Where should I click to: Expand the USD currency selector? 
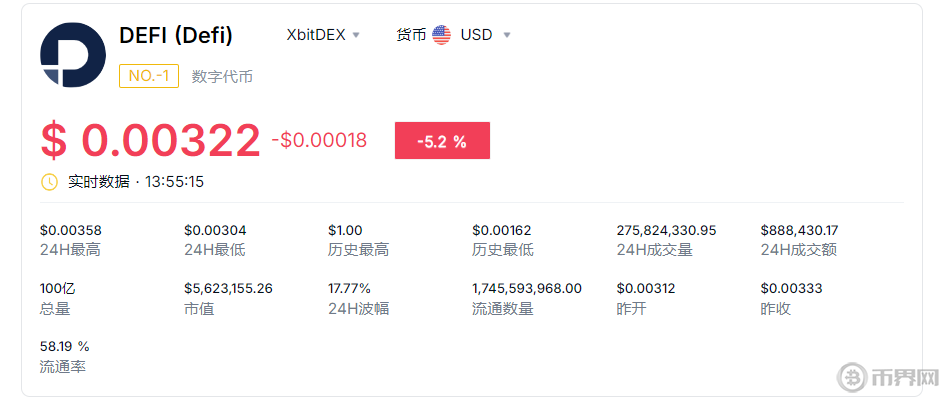pyautogui.click(x=476, y=35)
